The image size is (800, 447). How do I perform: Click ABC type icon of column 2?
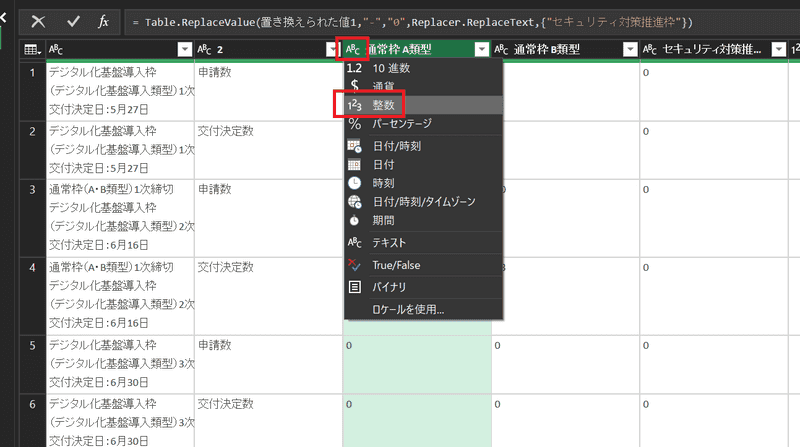tap(204, 49)
